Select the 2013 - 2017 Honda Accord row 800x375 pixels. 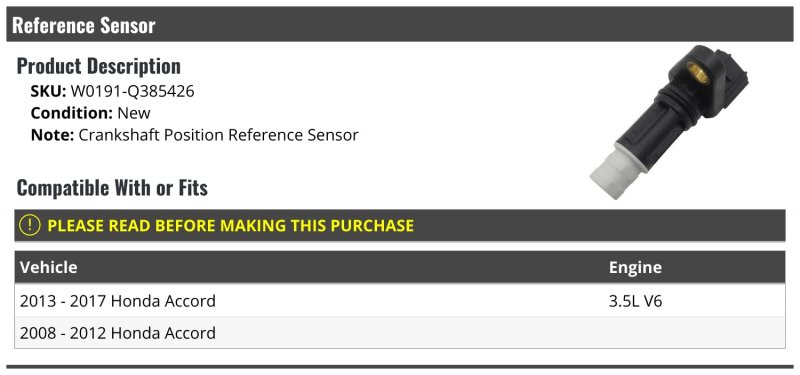(399, 301)
